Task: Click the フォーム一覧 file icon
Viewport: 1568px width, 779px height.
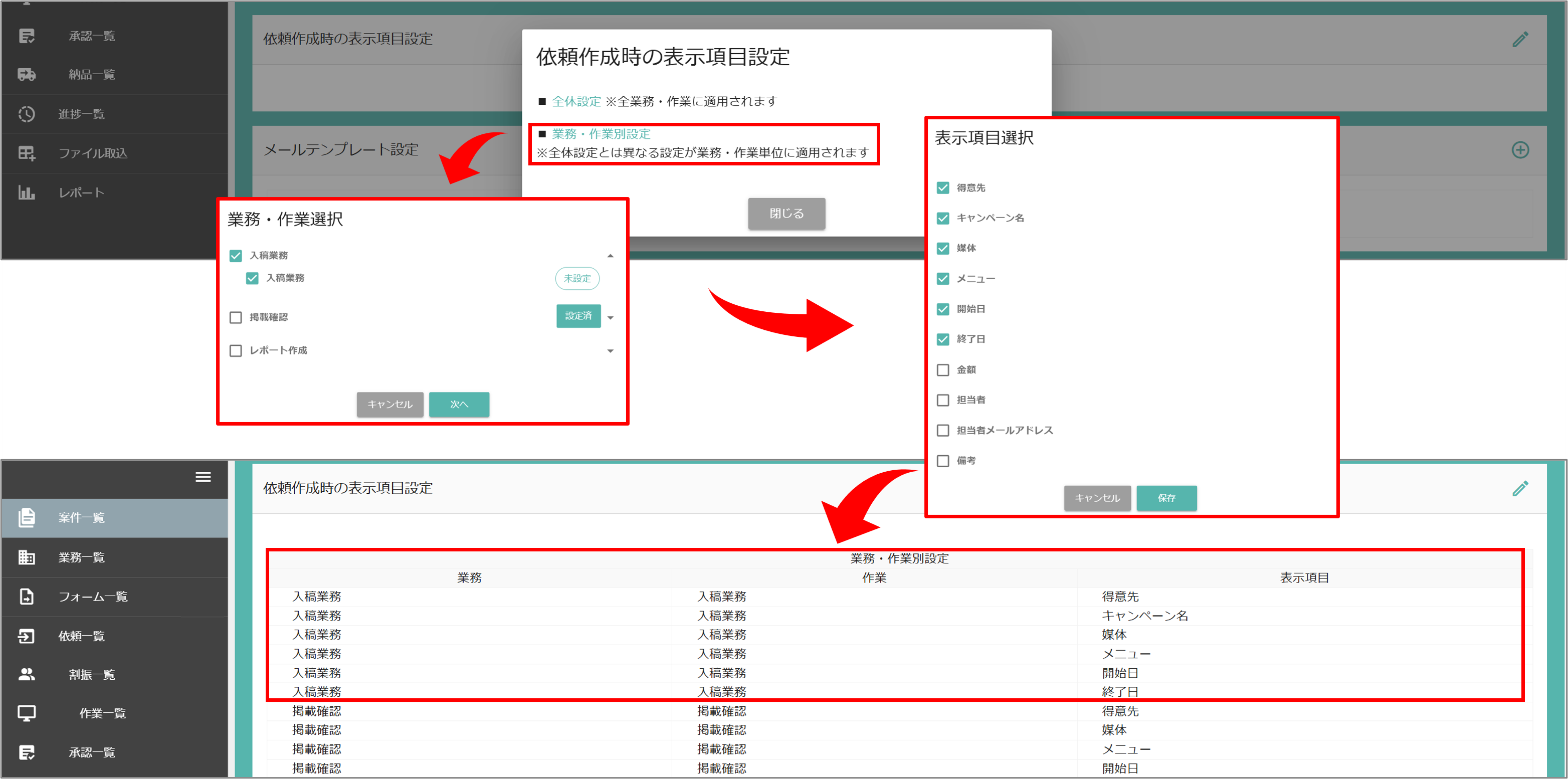Action: point(26,597)
